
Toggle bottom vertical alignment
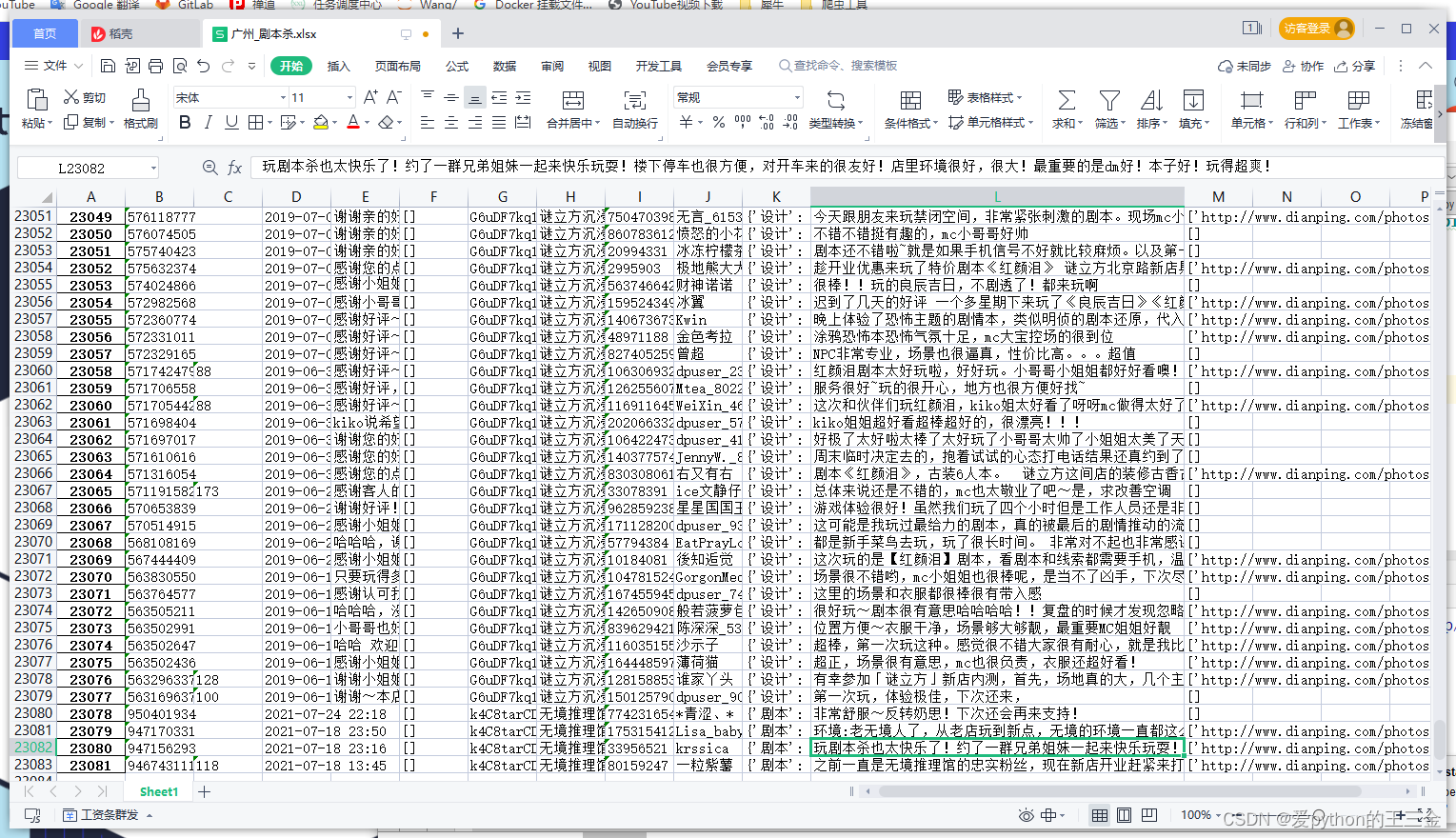(x=475, y=97)
